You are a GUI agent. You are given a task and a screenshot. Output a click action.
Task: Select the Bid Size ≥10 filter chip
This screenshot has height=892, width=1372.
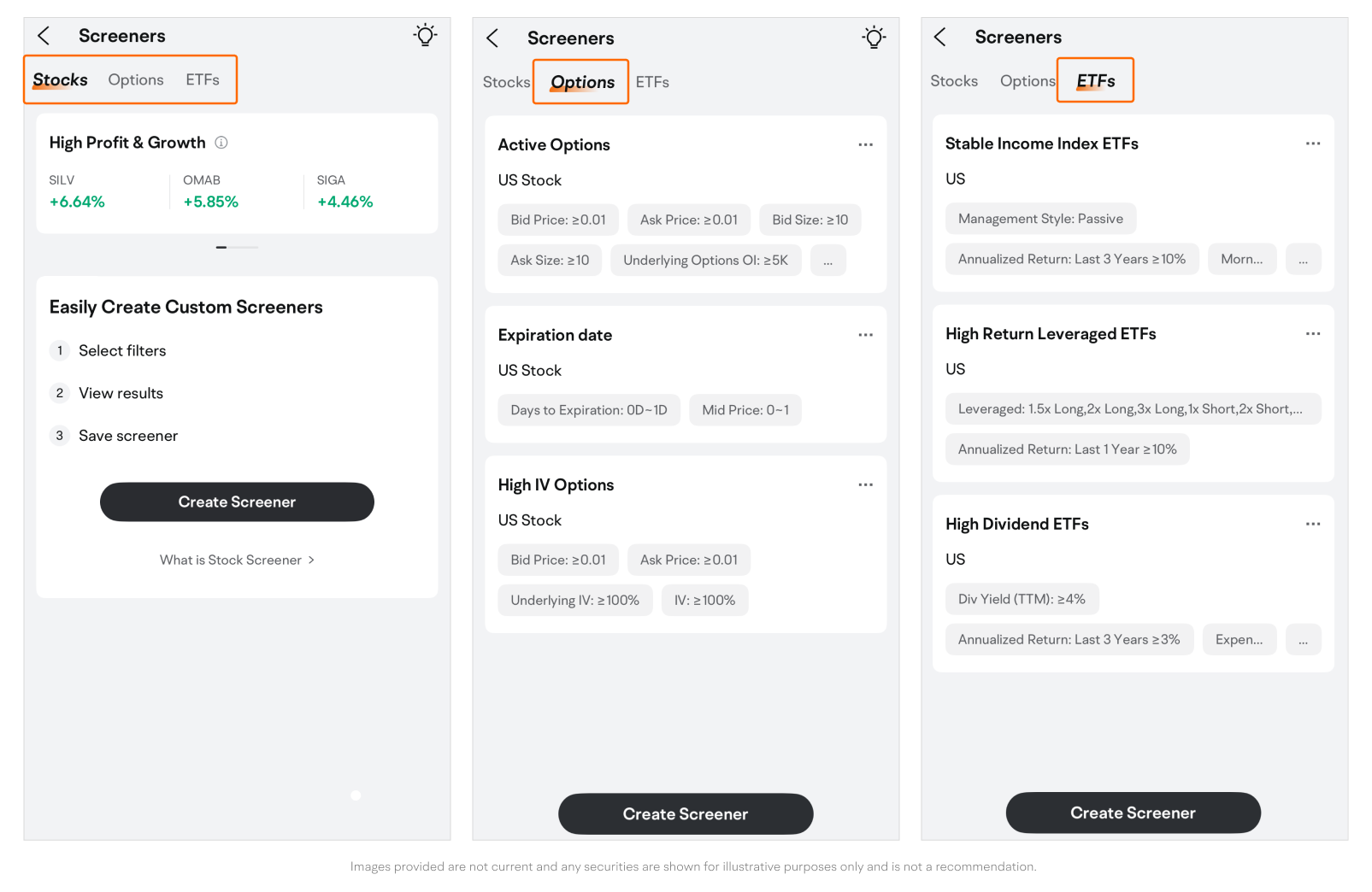pos(810,220)
